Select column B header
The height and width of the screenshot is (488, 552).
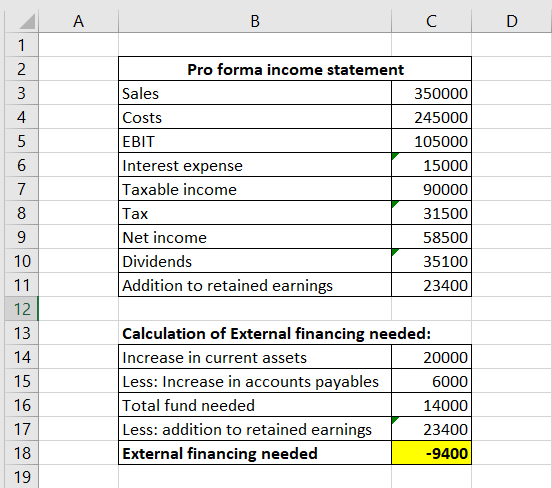click(255, 21)
